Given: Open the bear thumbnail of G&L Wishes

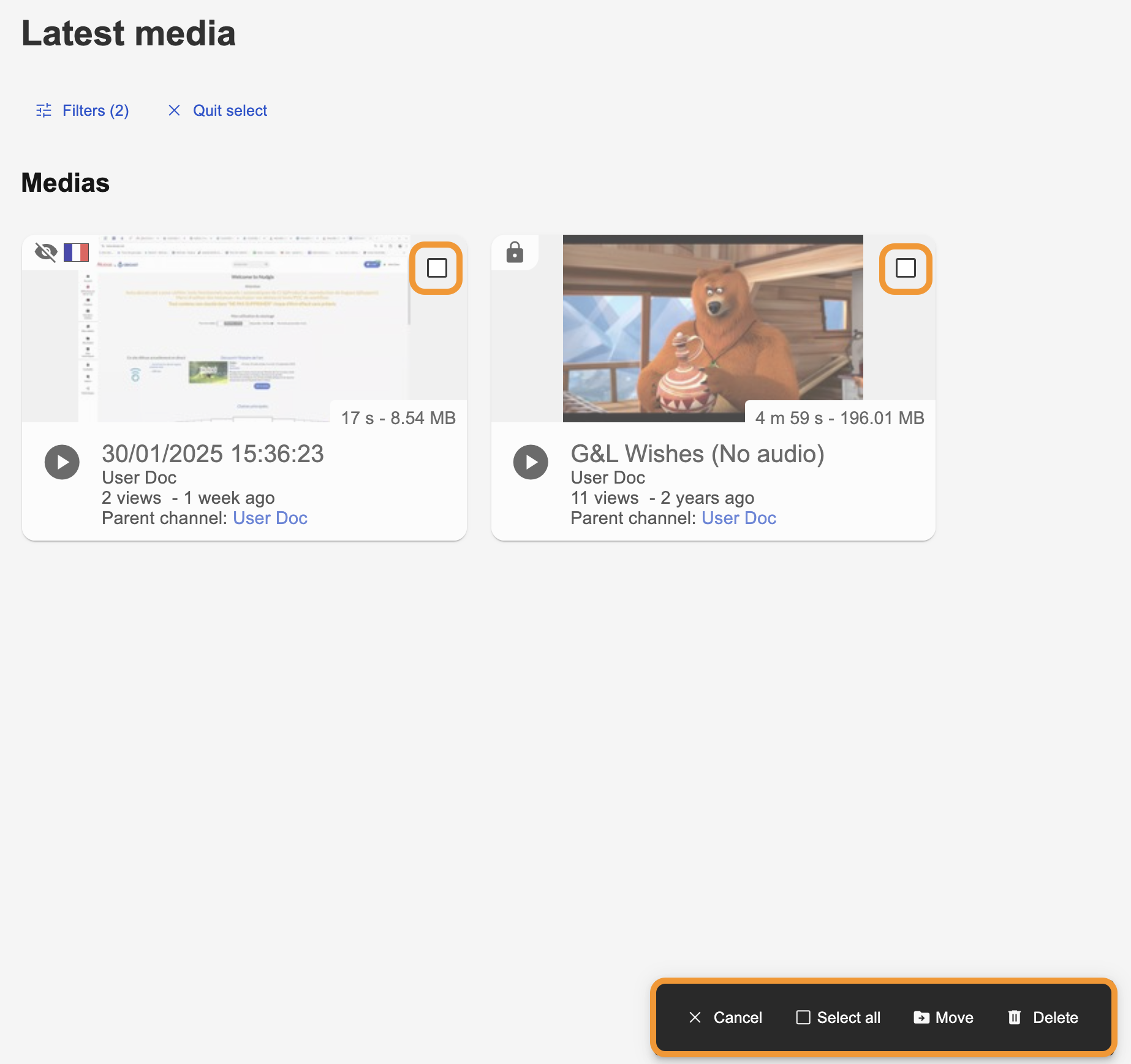Looking at the screenshot, I should coord(713,329).
